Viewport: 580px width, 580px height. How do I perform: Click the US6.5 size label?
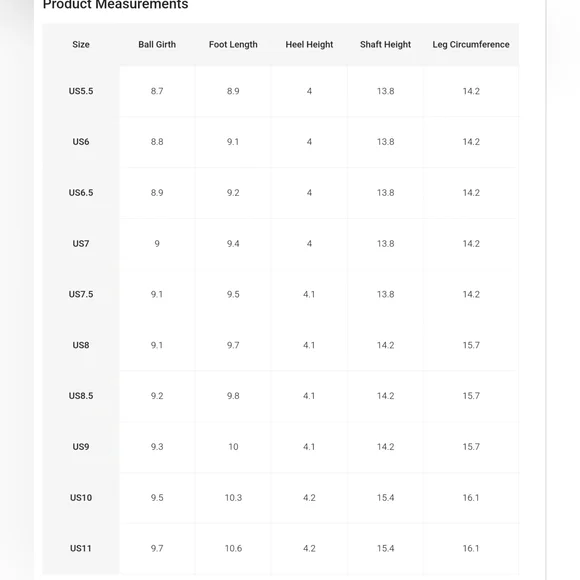point(81,193)
